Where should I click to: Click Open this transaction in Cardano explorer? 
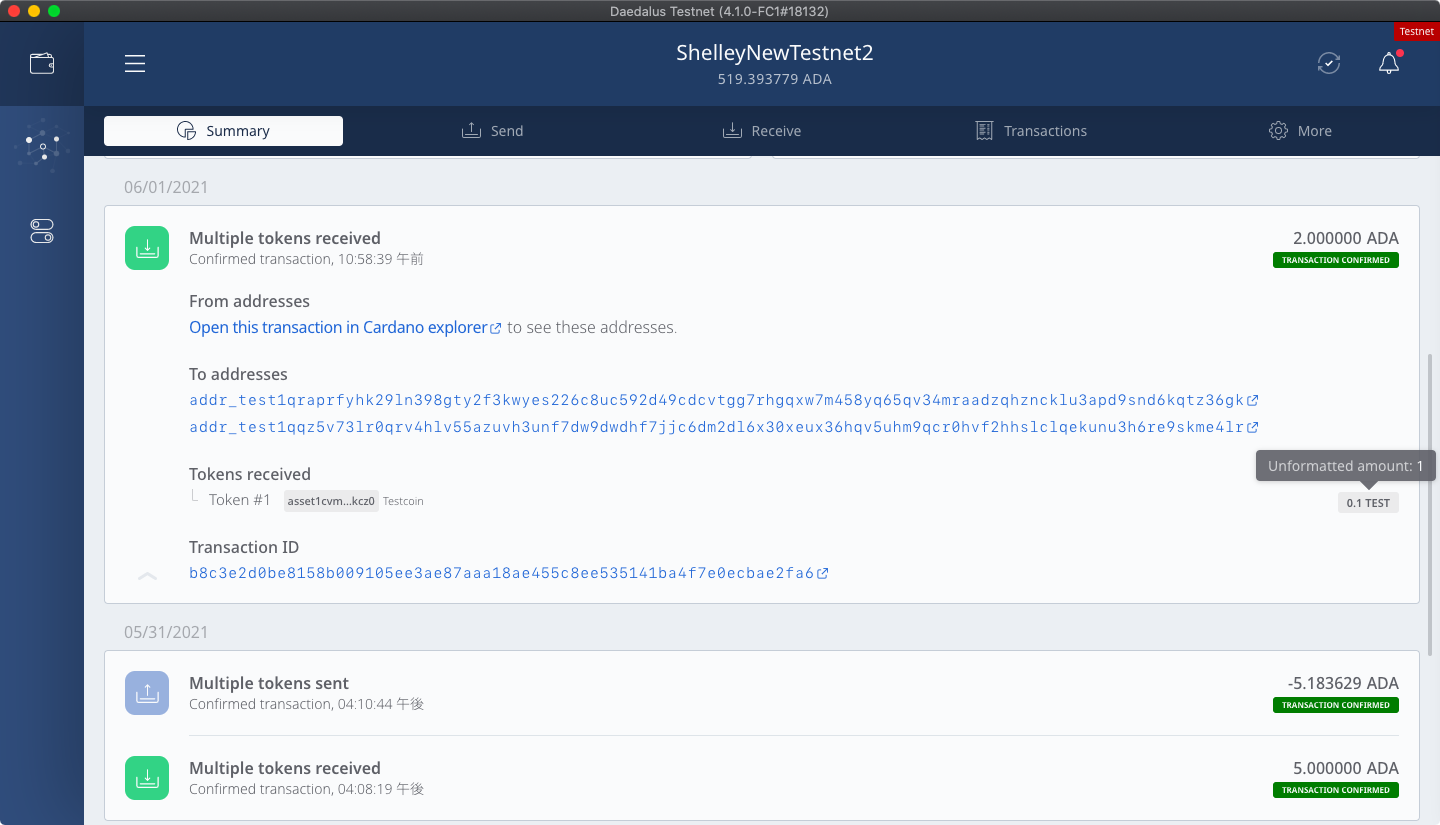click(x=338, y=328)
